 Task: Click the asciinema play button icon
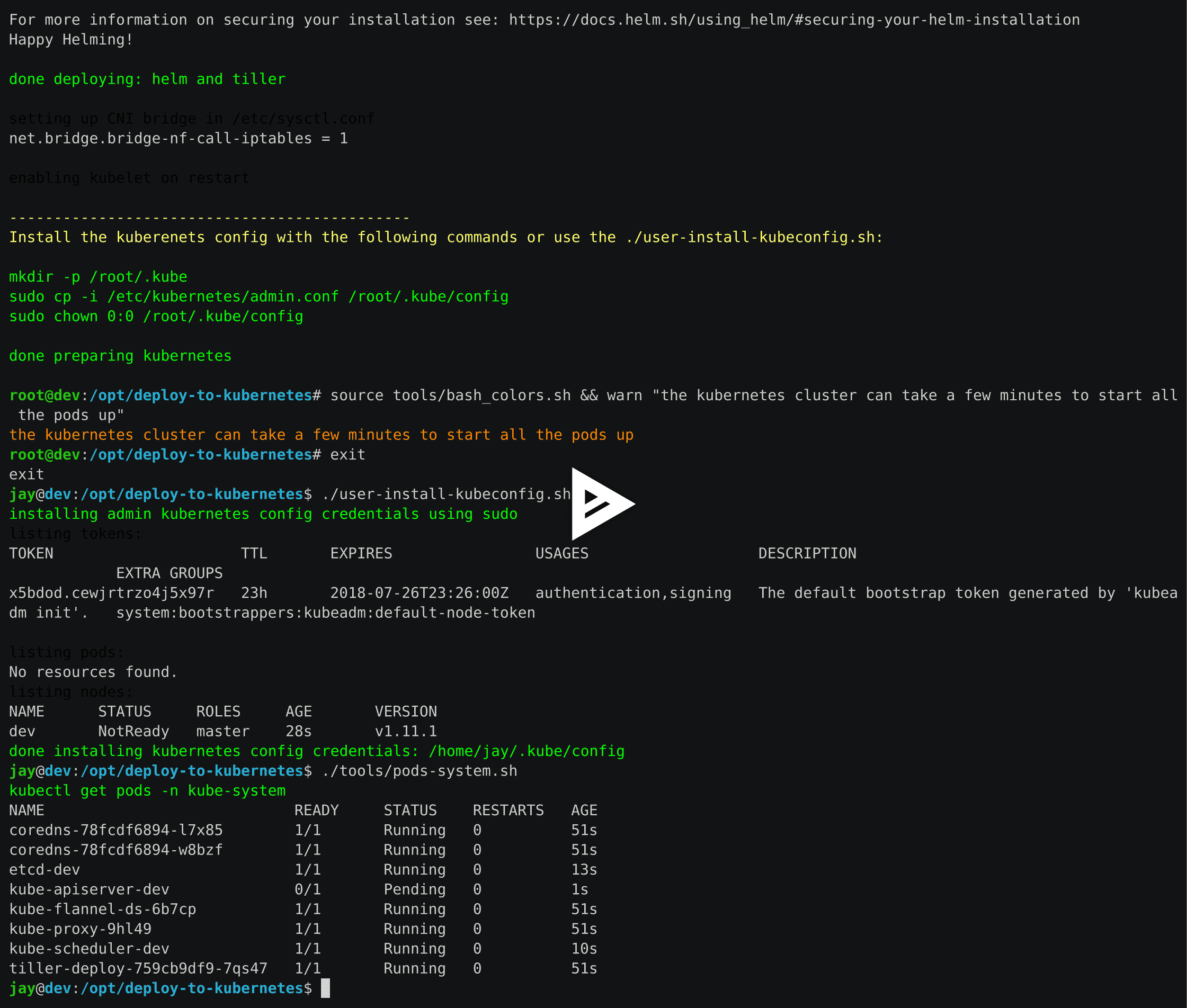(600, 503)
